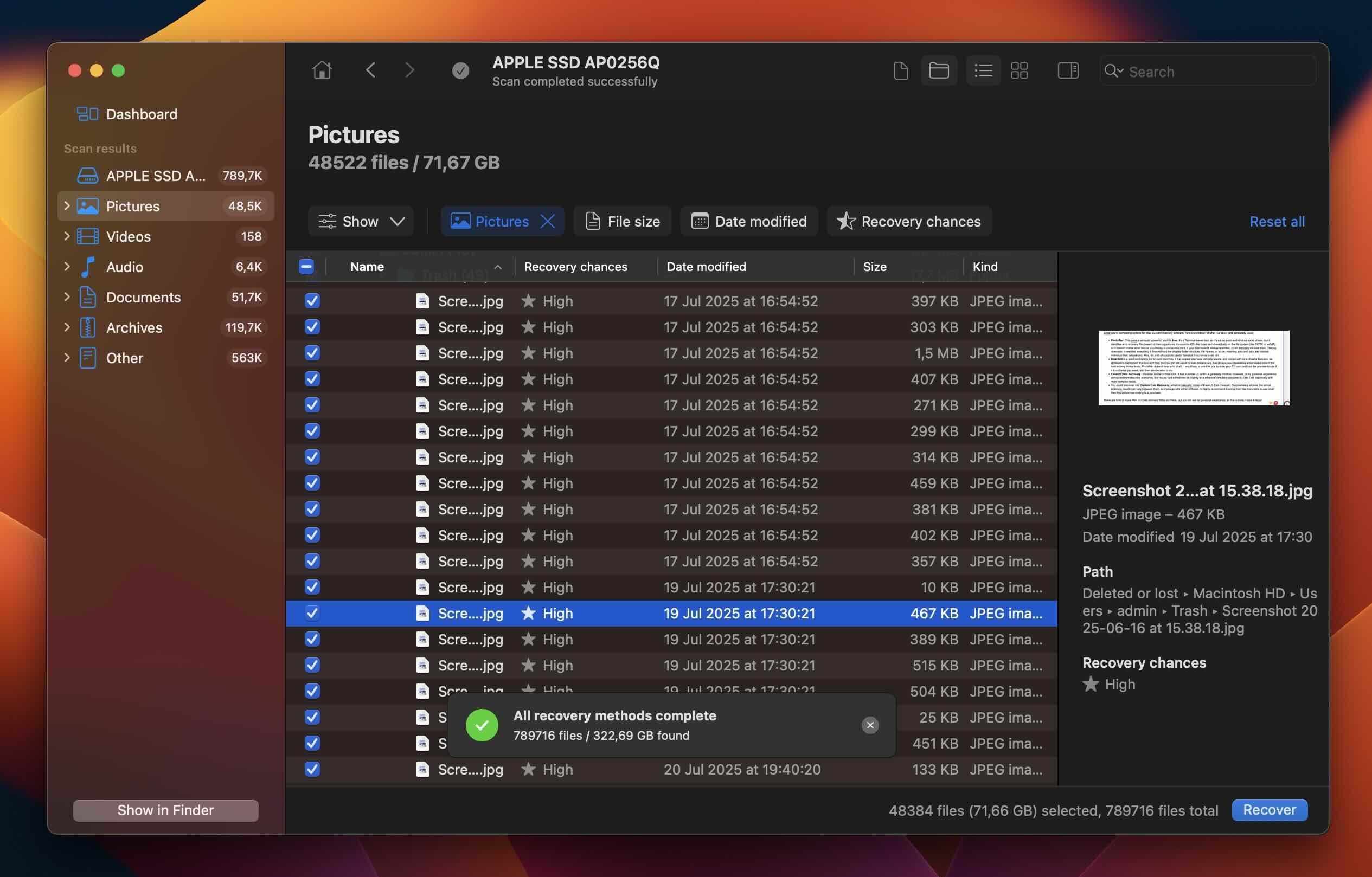Uncheck the 133 KB file checkbox

[312, 769]
